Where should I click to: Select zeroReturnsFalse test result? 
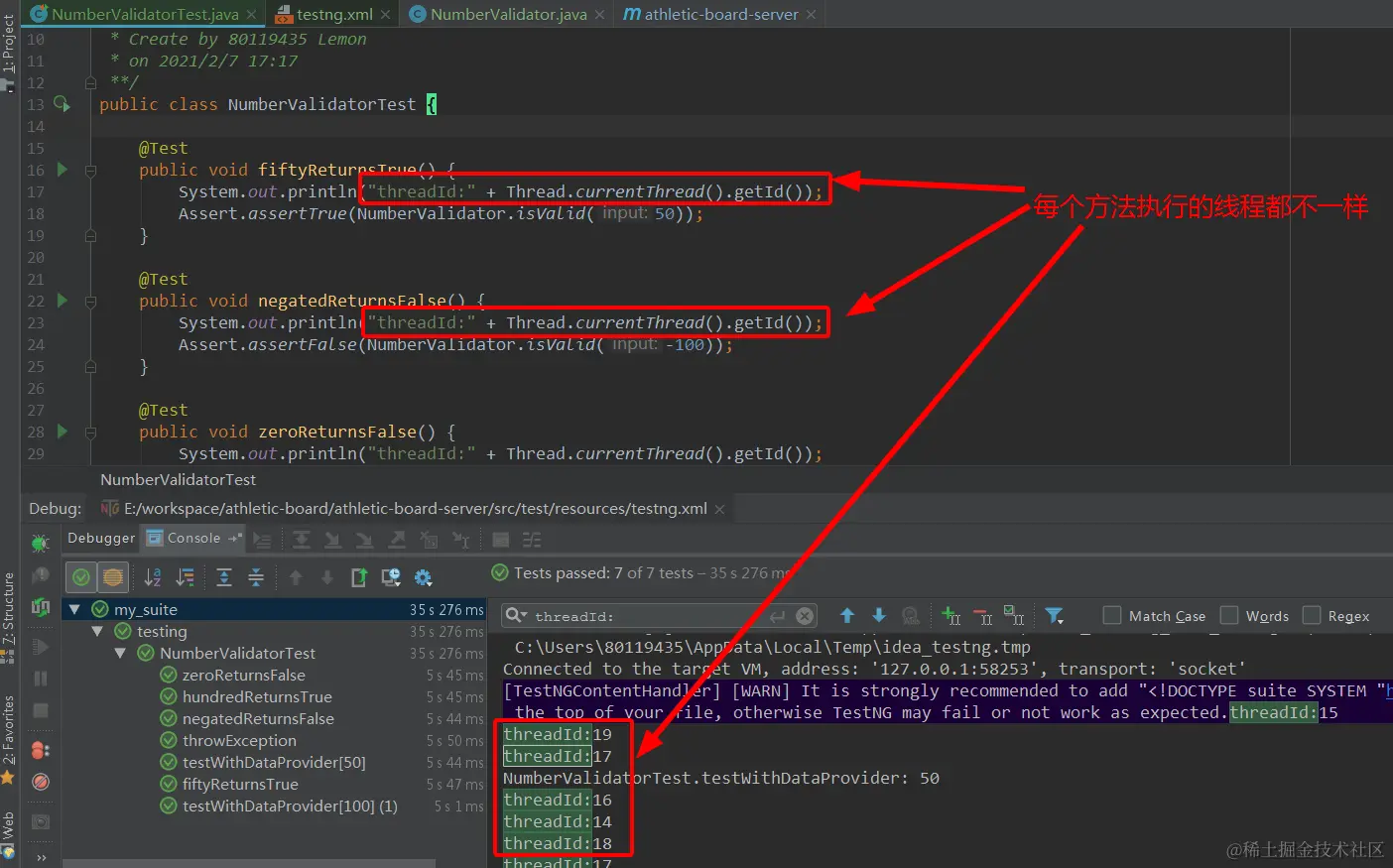[244, 675]
